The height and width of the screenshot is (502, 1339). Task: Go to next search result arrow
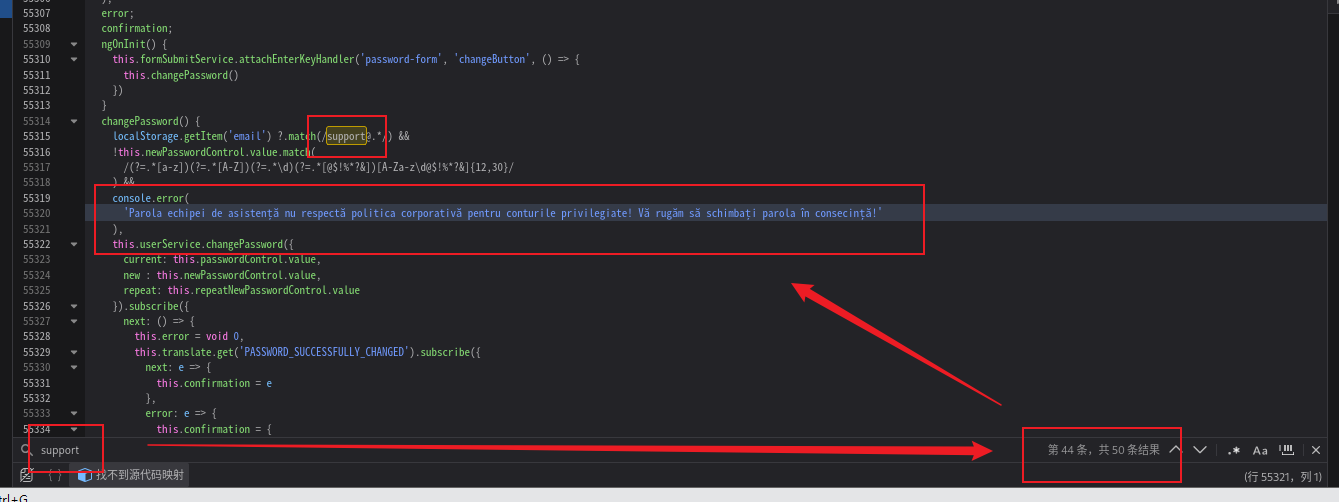coord(1200,450)
